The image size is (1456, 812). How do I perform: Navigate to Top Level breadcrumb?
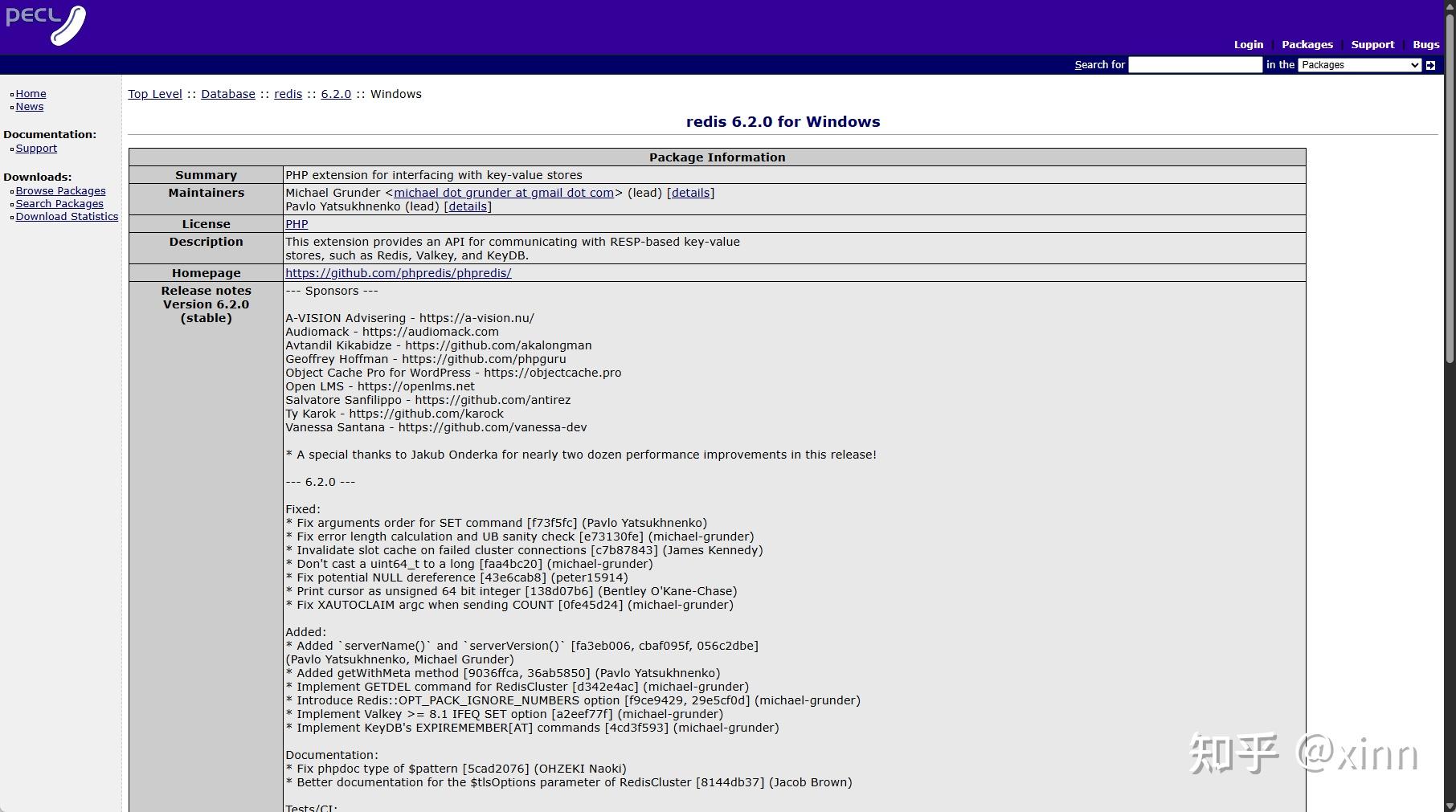tap(154, 94)
